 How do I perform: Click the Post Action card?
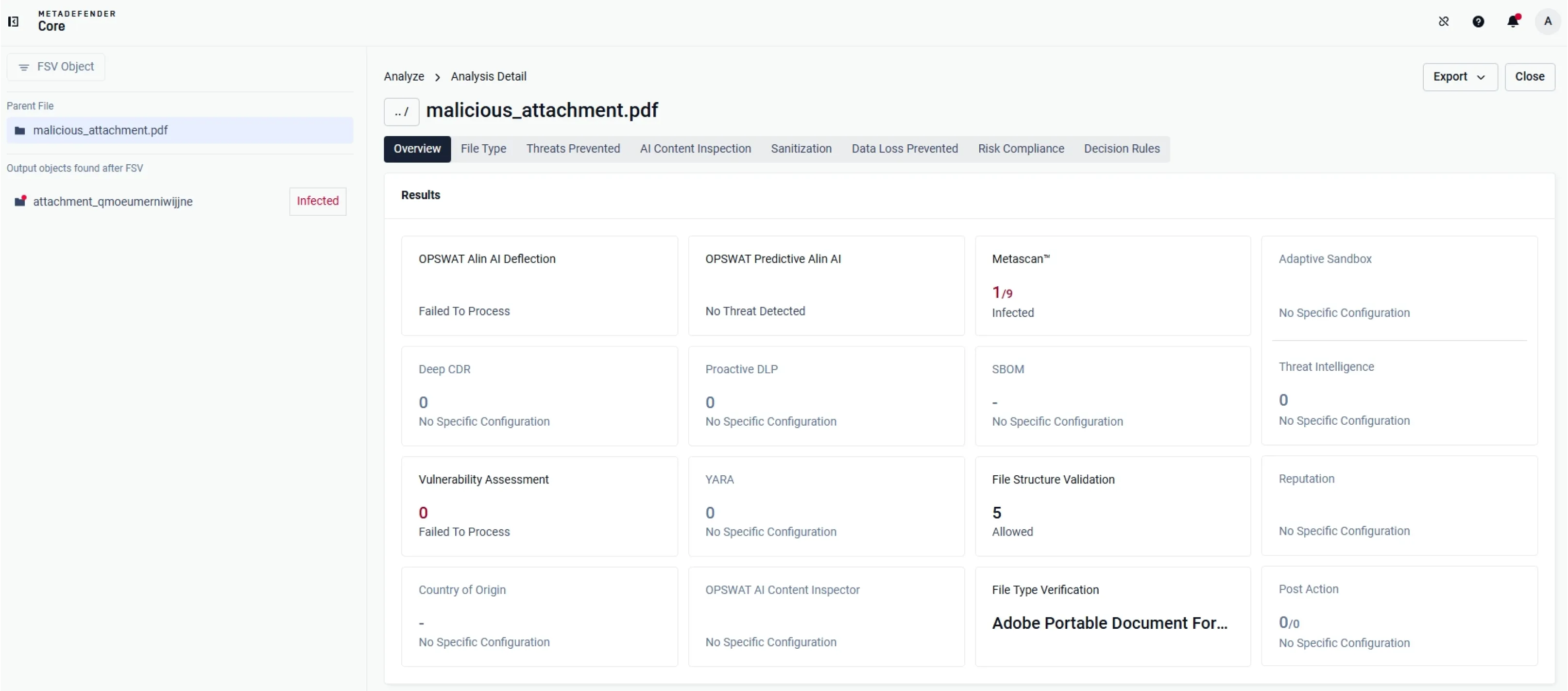[x=1399, y=616]
